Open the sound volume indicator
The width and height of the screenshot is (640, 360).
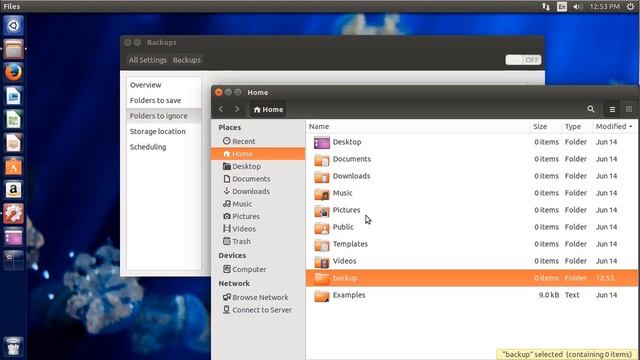578,6
